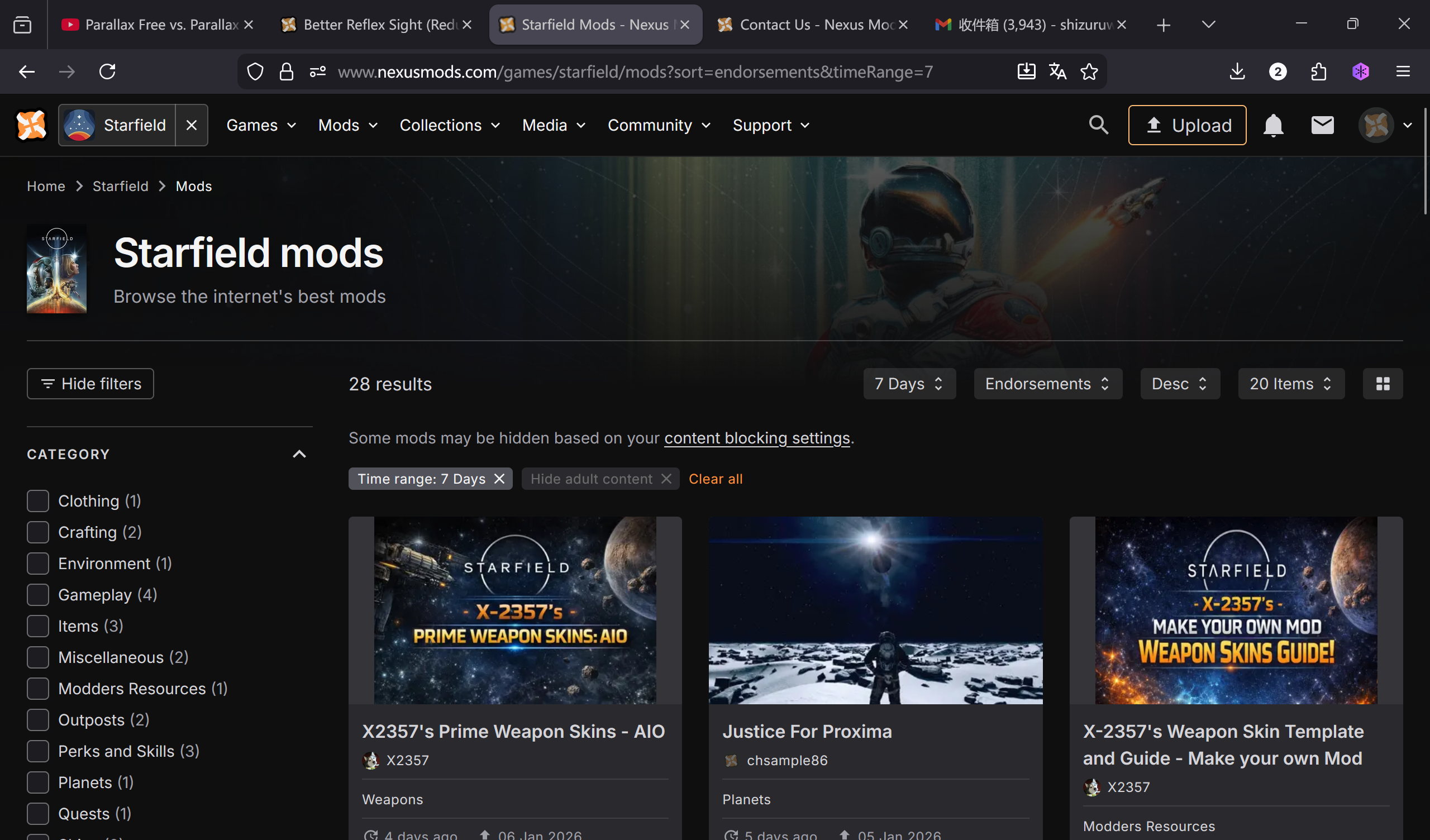
Task: Click the browser translate page icon
Action: pyautogui.click(x=1057, y=71)
